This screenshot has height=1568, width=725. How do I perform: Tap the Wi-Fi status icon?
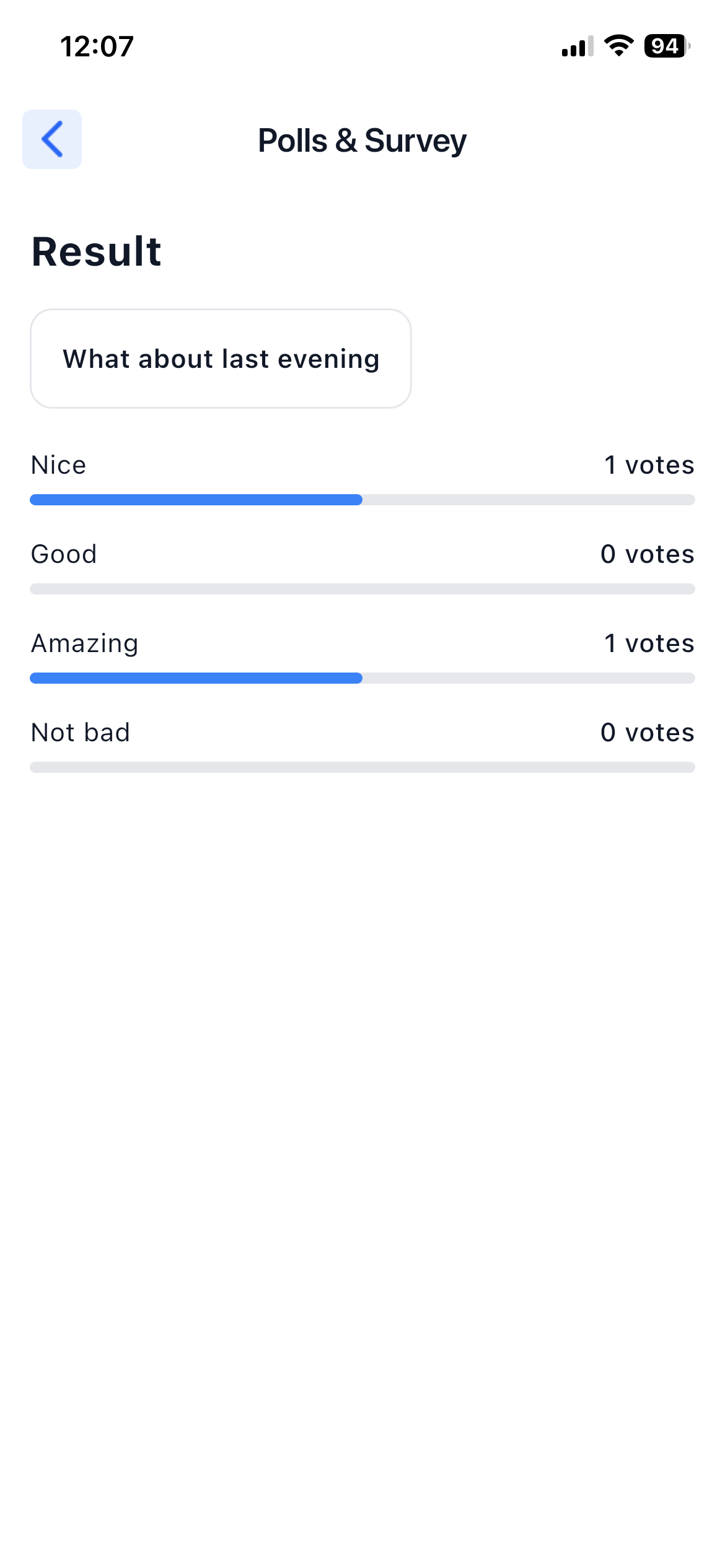(618, 46)
